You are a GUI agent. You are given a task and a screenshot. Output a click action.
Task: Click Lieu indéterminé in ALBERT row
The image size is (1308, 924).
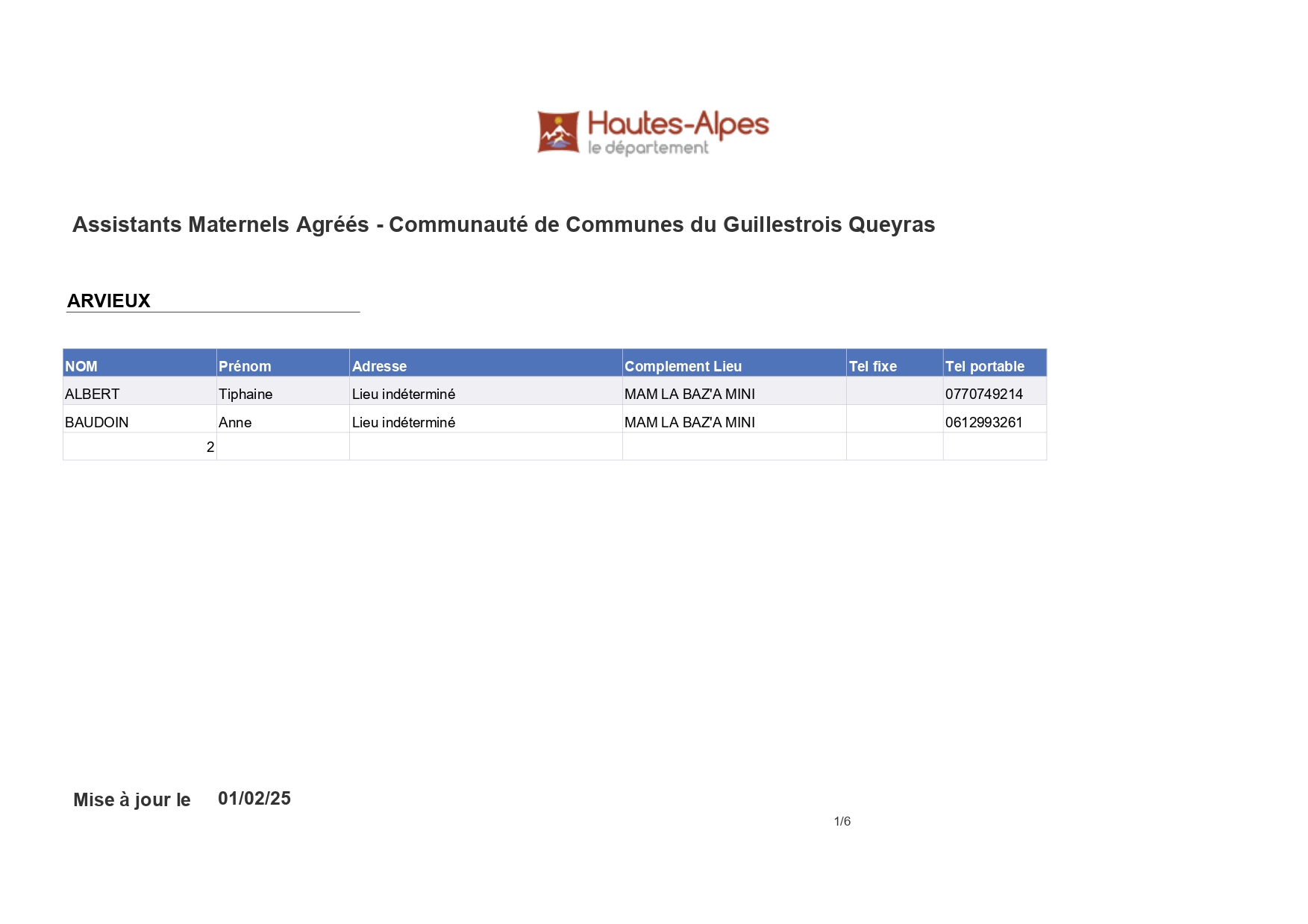(x=486, y=392)
